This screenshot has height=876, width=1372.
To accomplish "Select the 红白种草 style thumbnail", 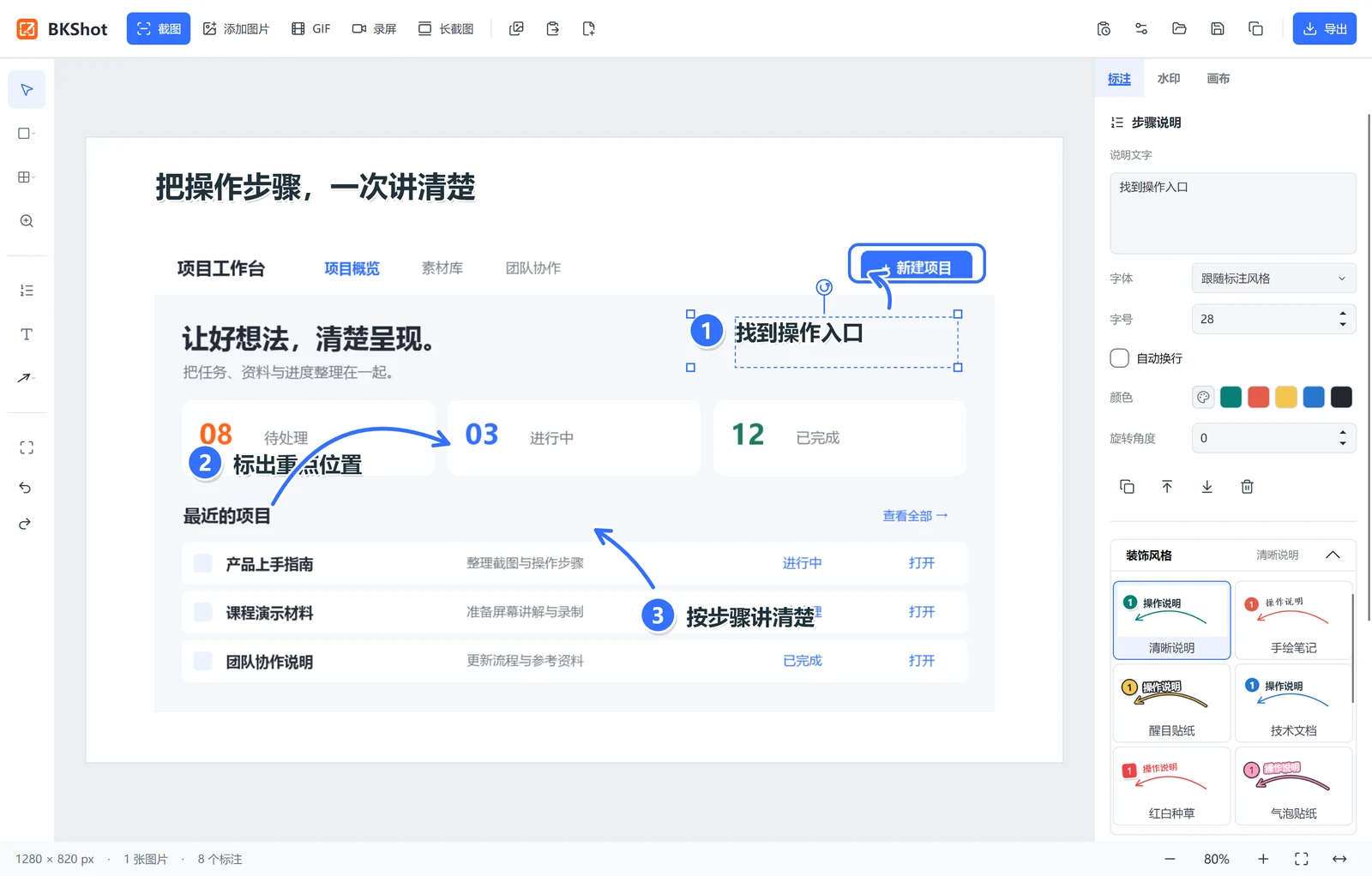I will click(1171, 786).
